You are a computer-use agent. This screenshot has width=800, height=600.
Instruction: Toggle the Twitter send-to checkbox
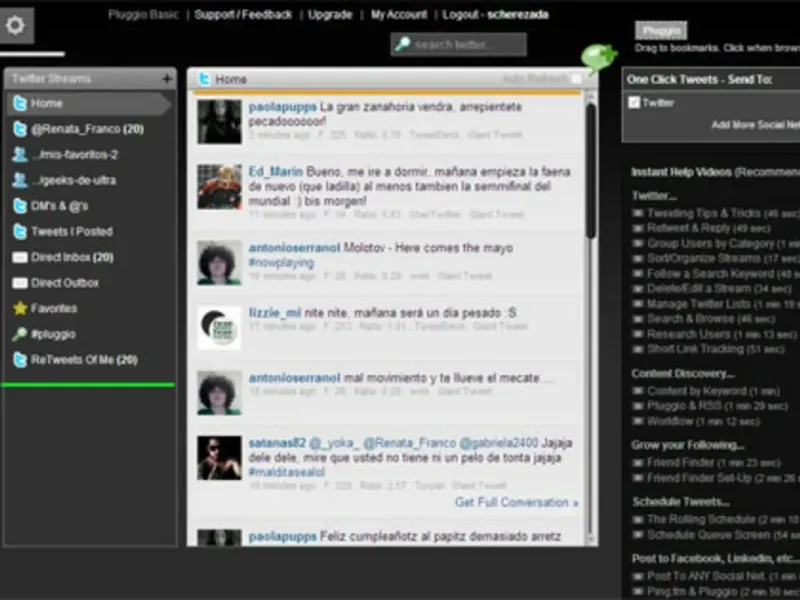pos(634,103)
